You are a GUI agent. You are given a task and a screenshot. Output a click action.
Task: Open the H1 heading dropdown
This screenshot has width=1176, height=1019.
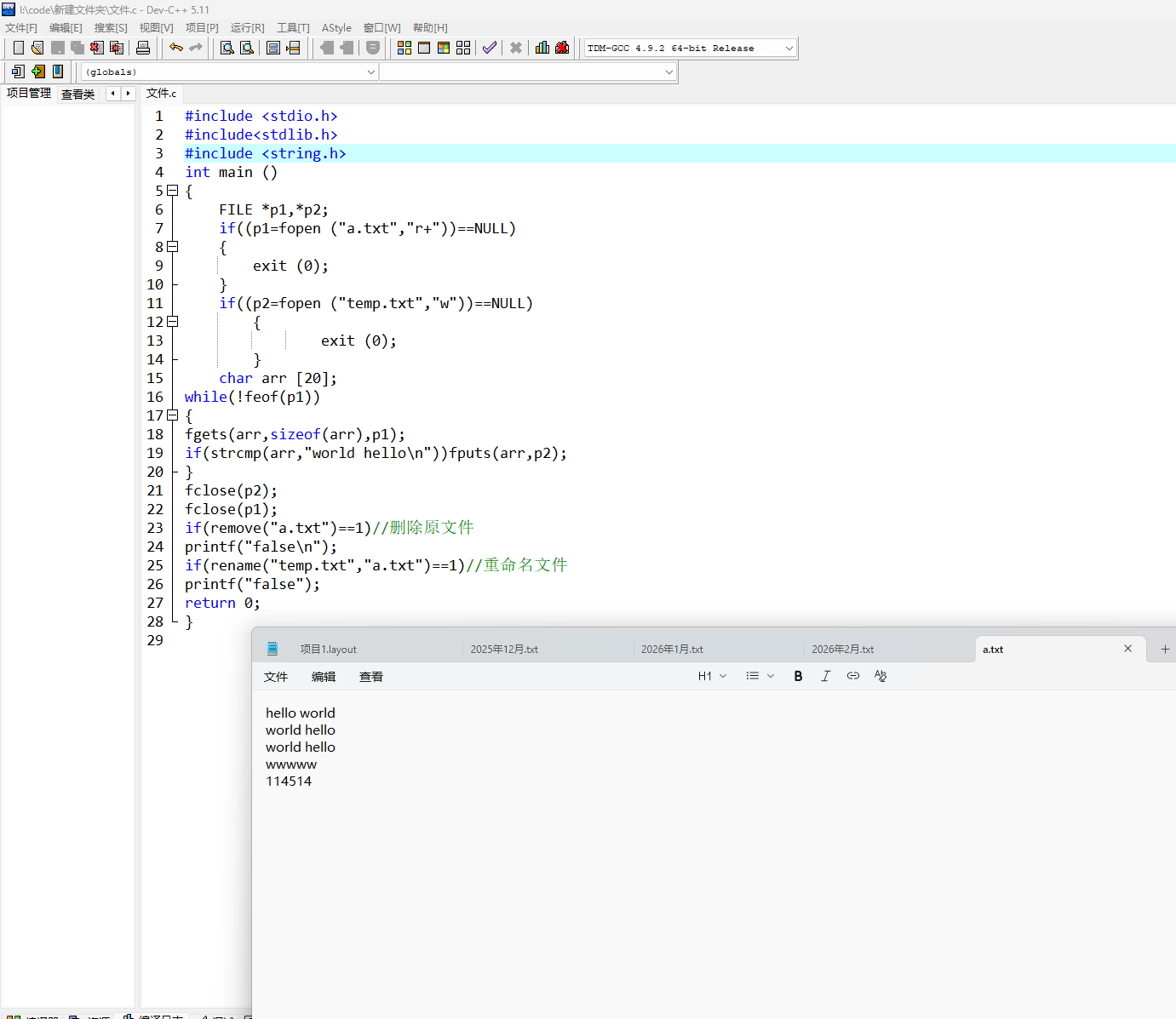click(712, 676)
